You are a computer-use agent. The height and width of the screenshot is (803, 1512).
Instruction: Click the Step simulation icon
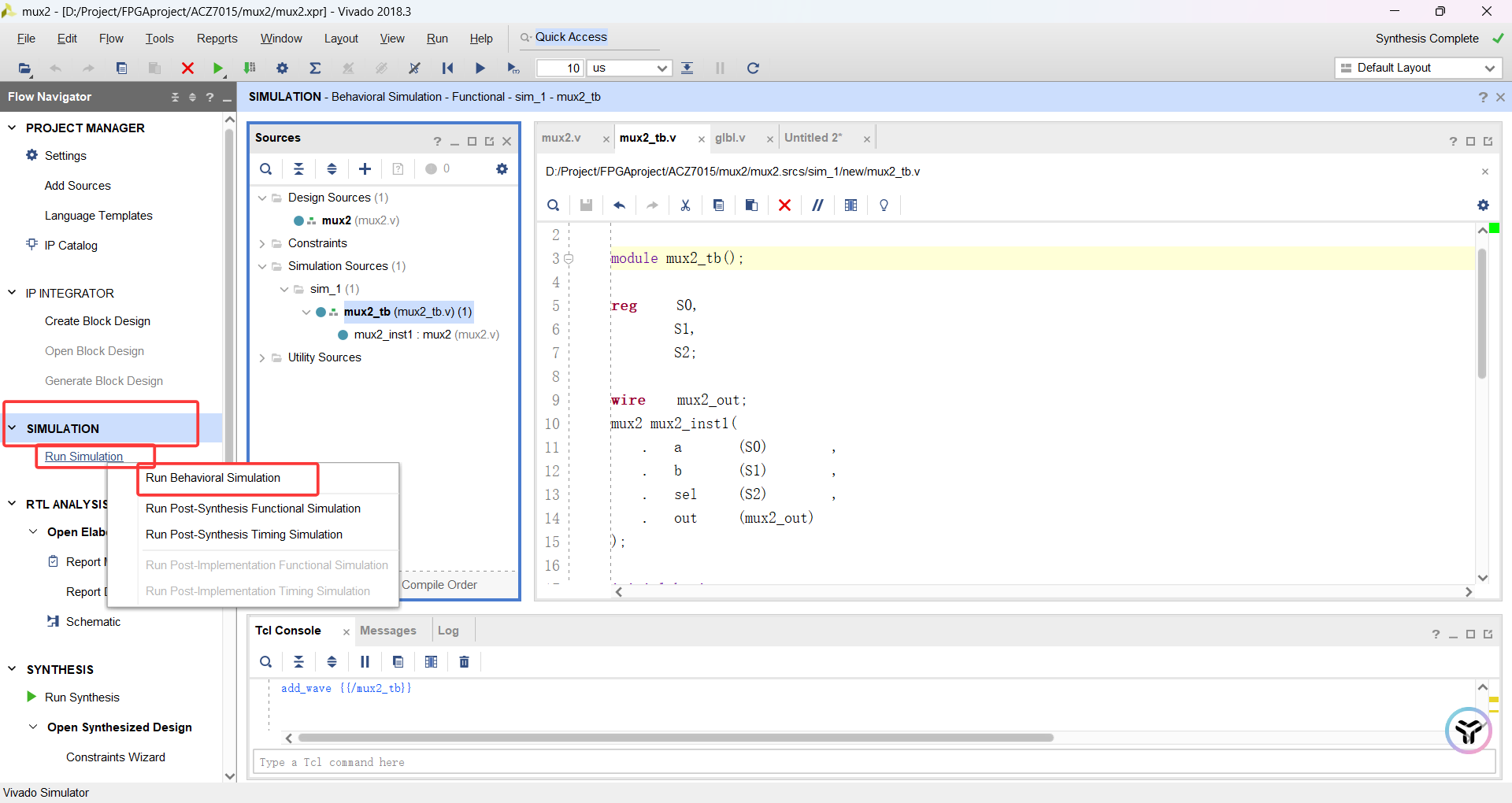pyautogui.click(x=687, y=68)
